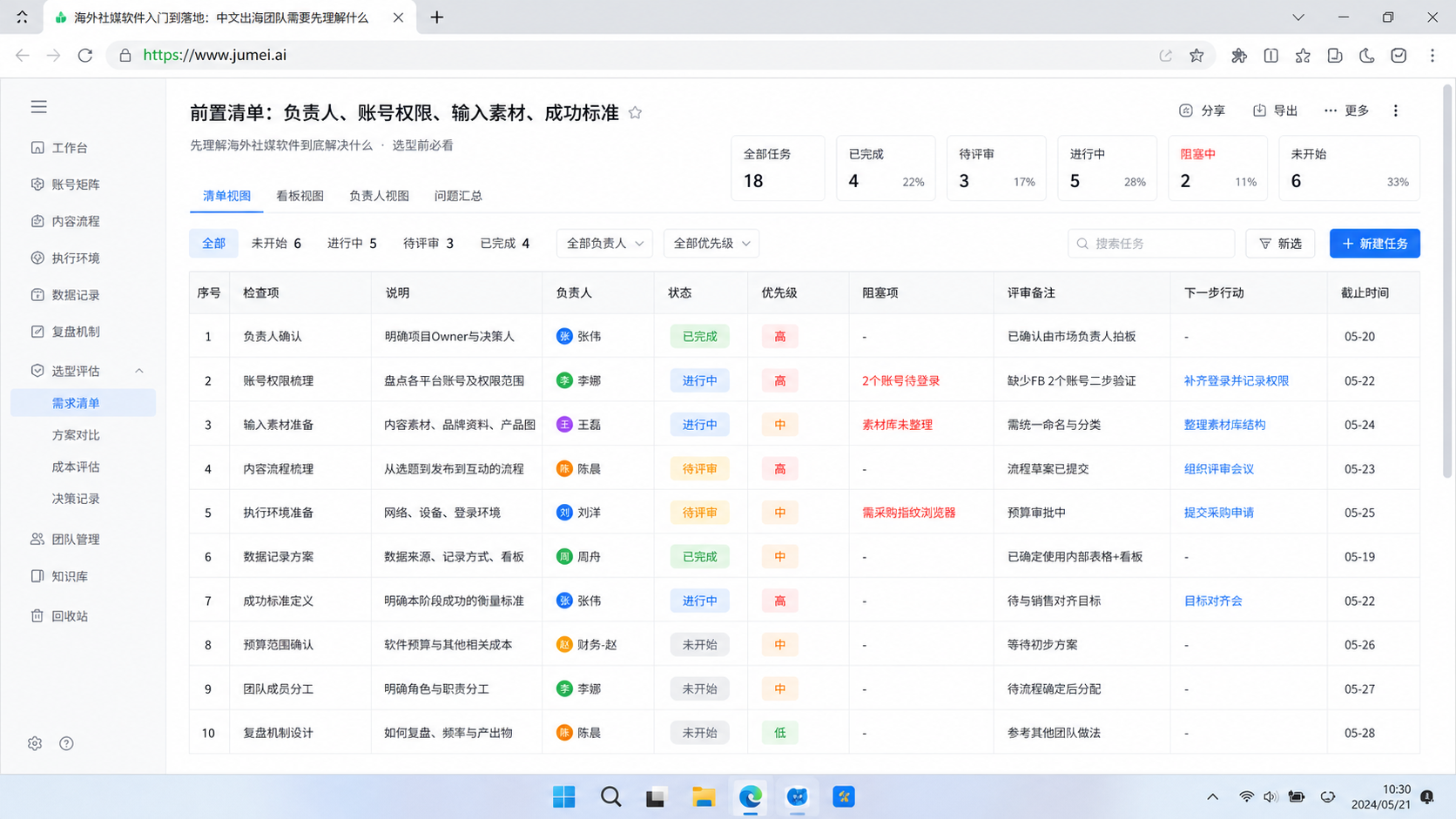Show hidden system tray icons
Image resolution: width=1456 pixels, height=819 pixels.
click(1212, 796)
